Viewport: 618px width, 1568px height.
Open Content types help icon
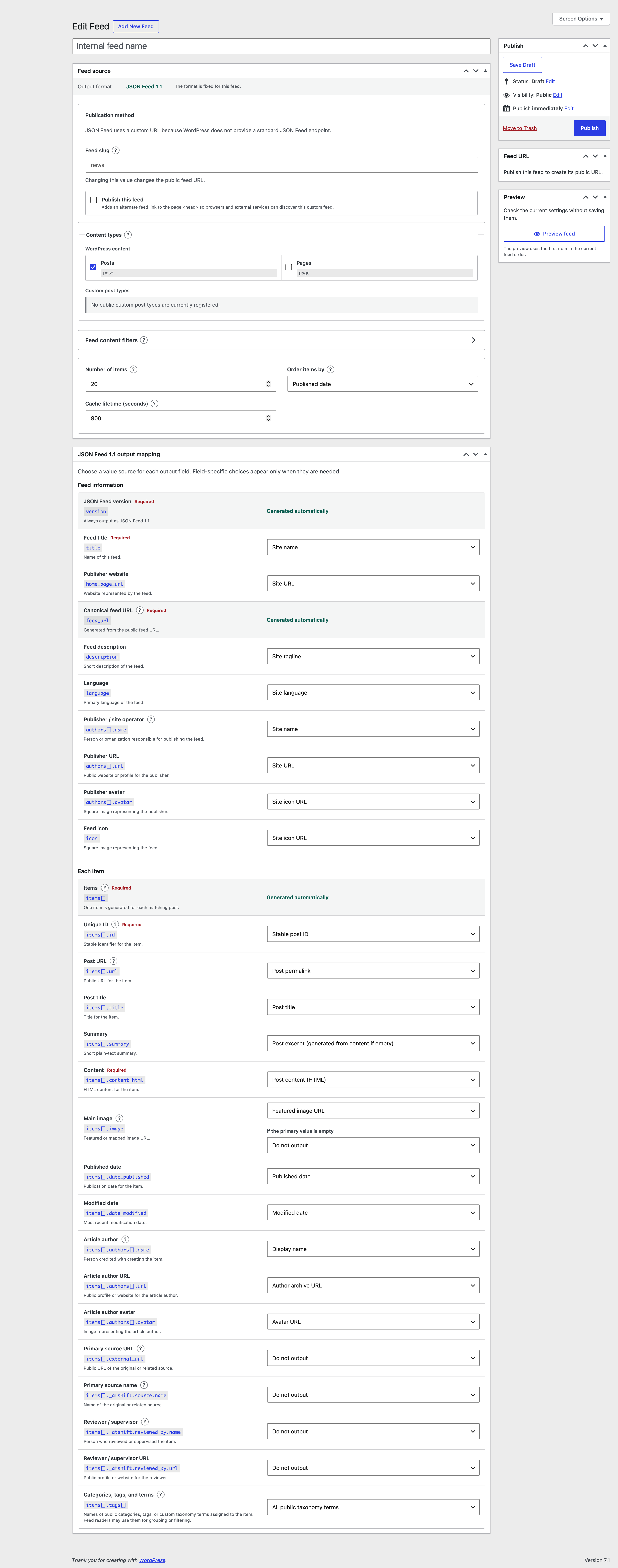click(x=128, y=235)
